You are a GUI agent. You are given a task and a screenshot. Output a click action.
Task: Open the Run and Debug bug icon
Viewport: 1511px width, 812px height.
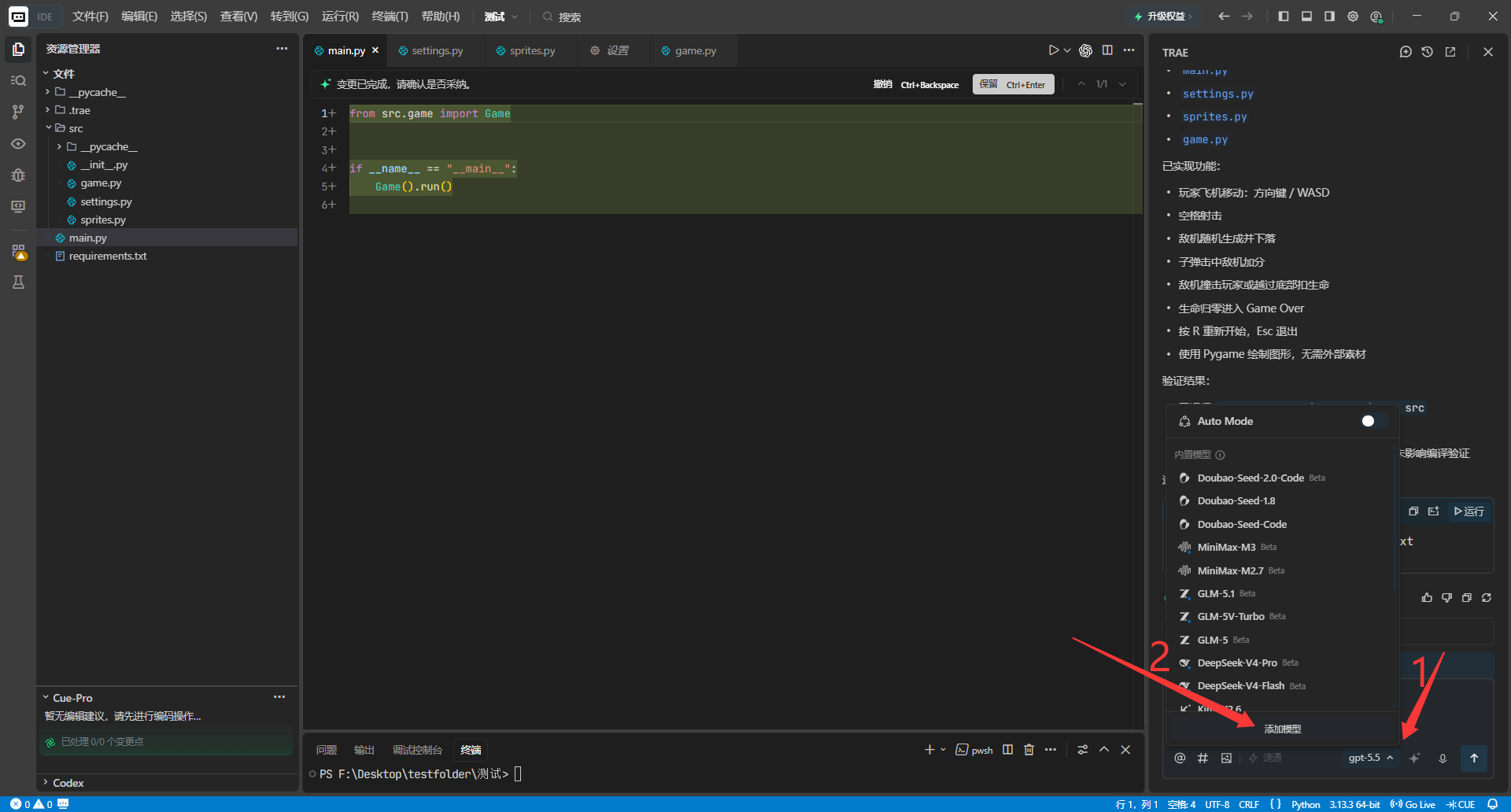coord(18,175)
